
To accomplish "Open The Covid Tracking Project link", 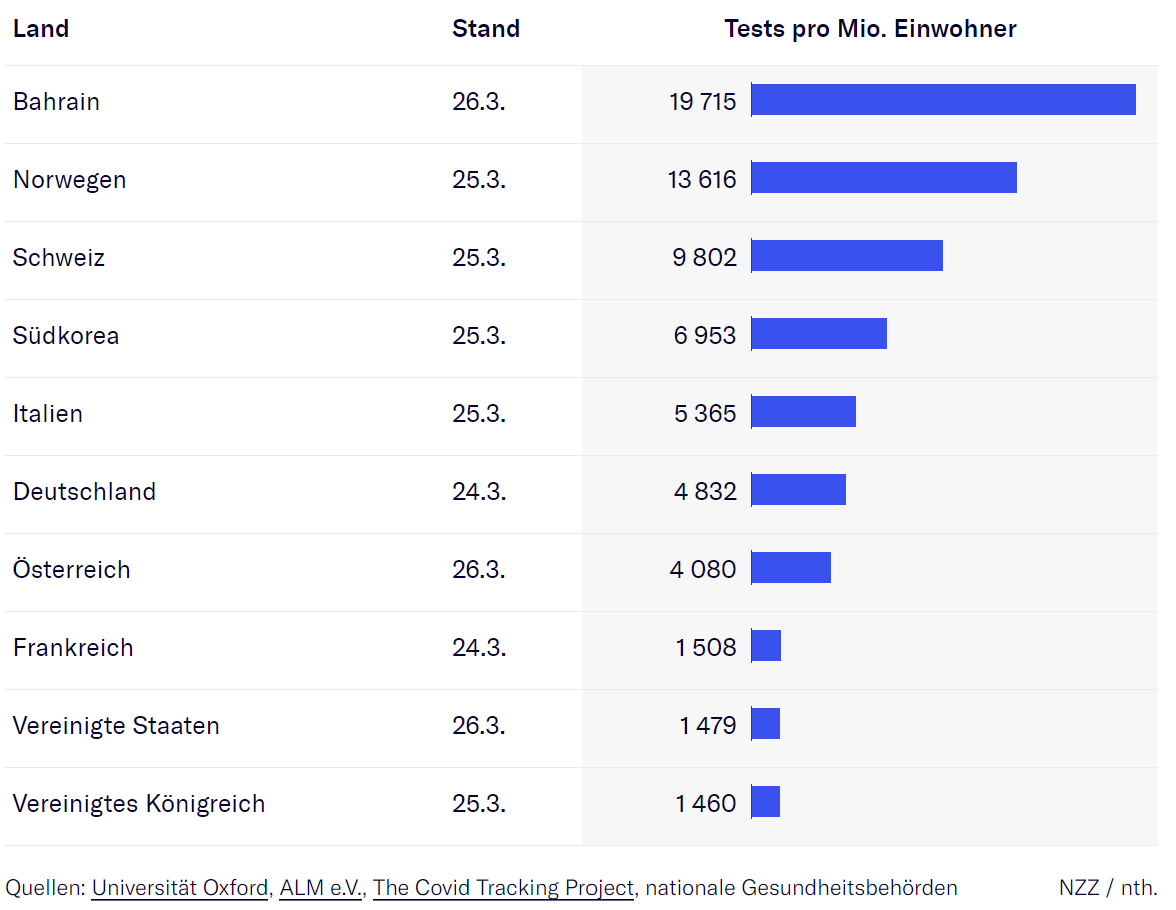I will 503,888.
